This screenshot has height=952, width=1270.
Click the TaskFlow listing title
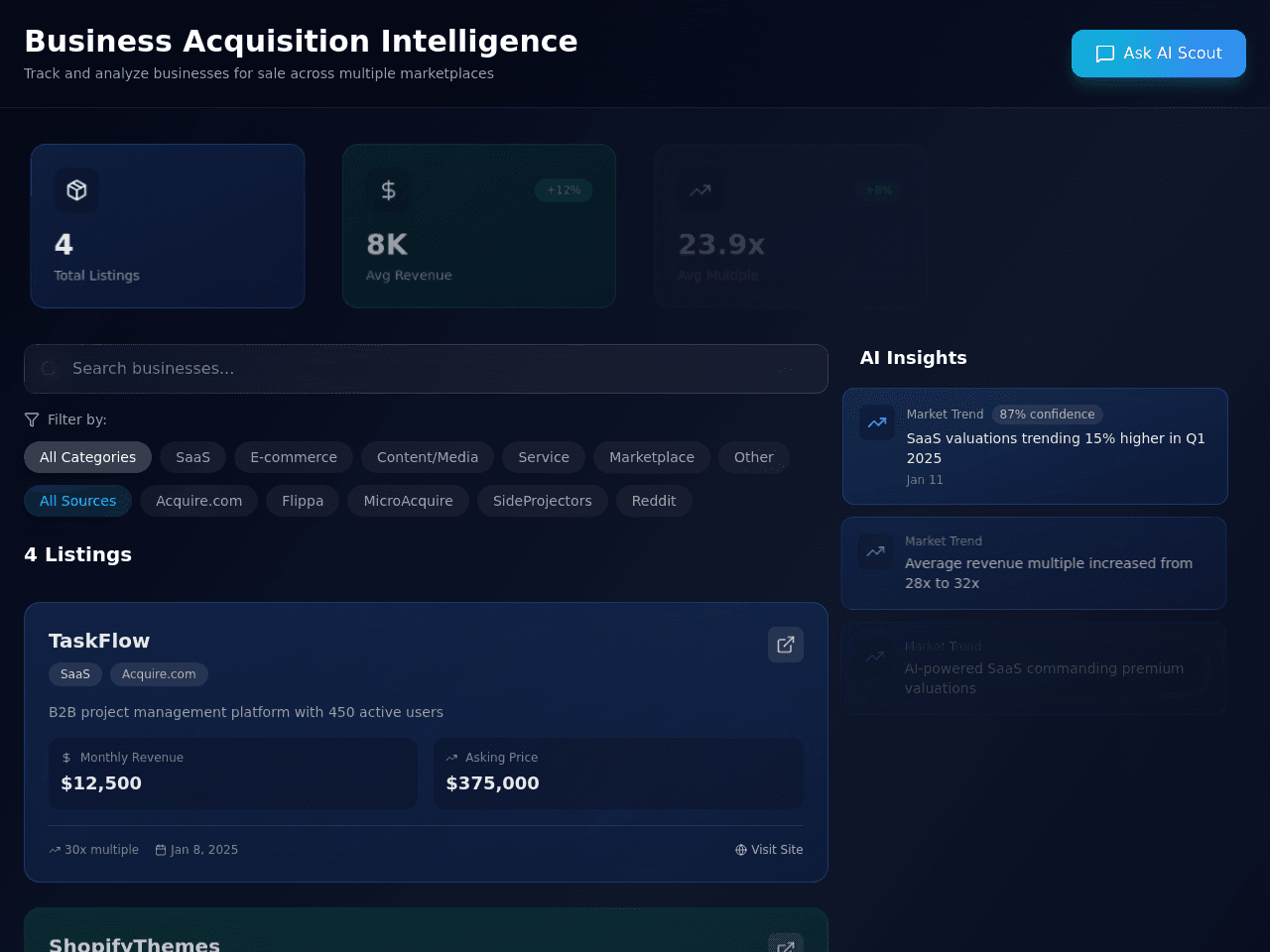[x=99, y=641]
